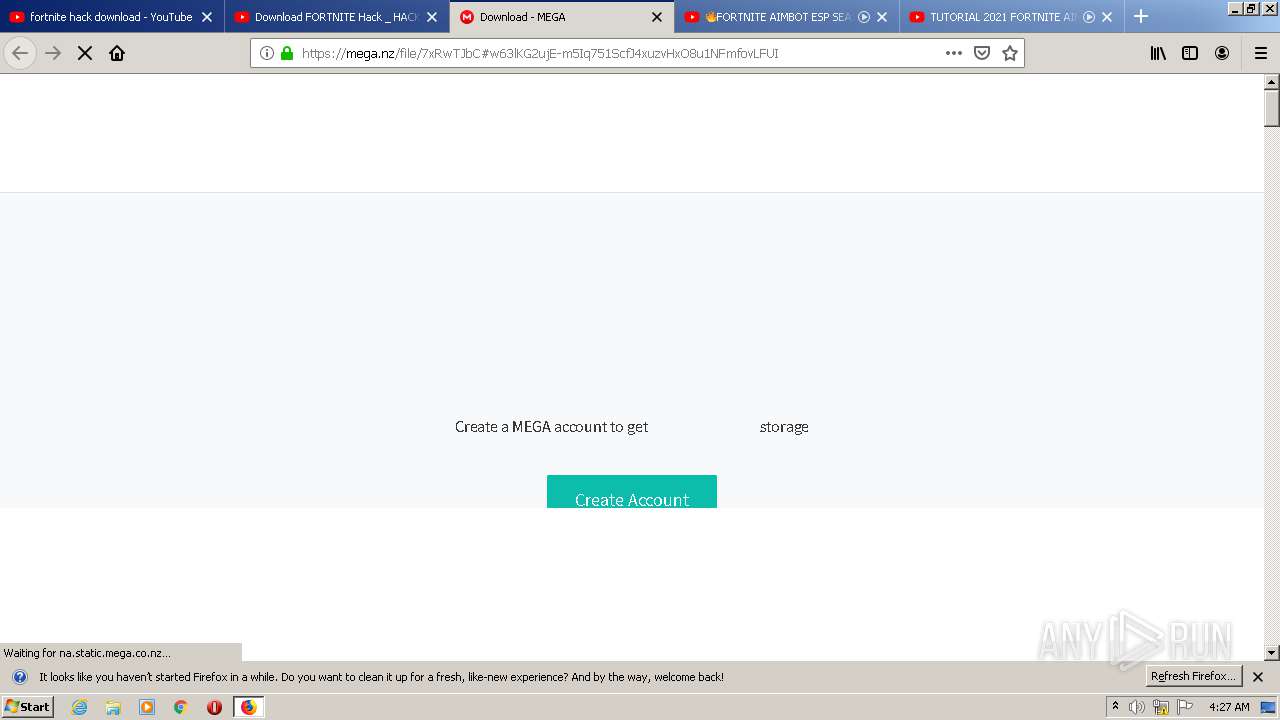Switch to 'TUTORIAL 2021 FORTNITE' tab

(1011, 17)
